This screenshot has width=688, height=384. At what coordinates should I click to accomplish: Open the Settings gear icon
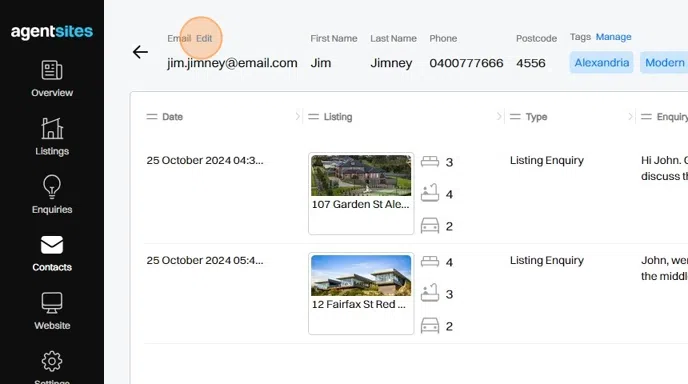pyautogui.click(x=52, y=361)
